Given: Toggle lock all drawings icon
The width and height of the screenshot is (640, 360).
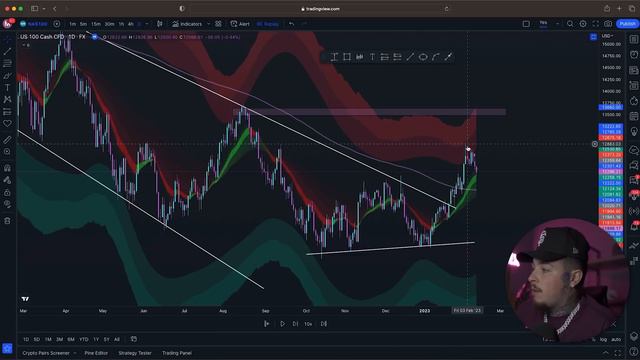Looking at the screenshot, I should coord(7,192).
